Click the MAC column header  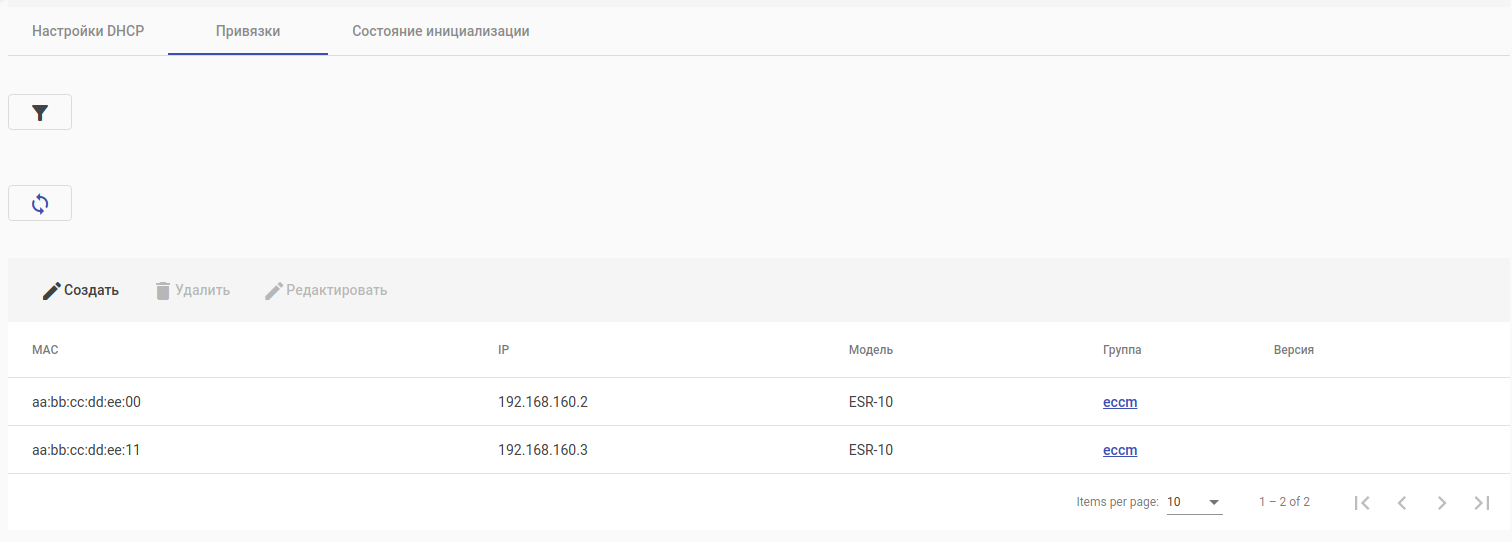point(45,350)
